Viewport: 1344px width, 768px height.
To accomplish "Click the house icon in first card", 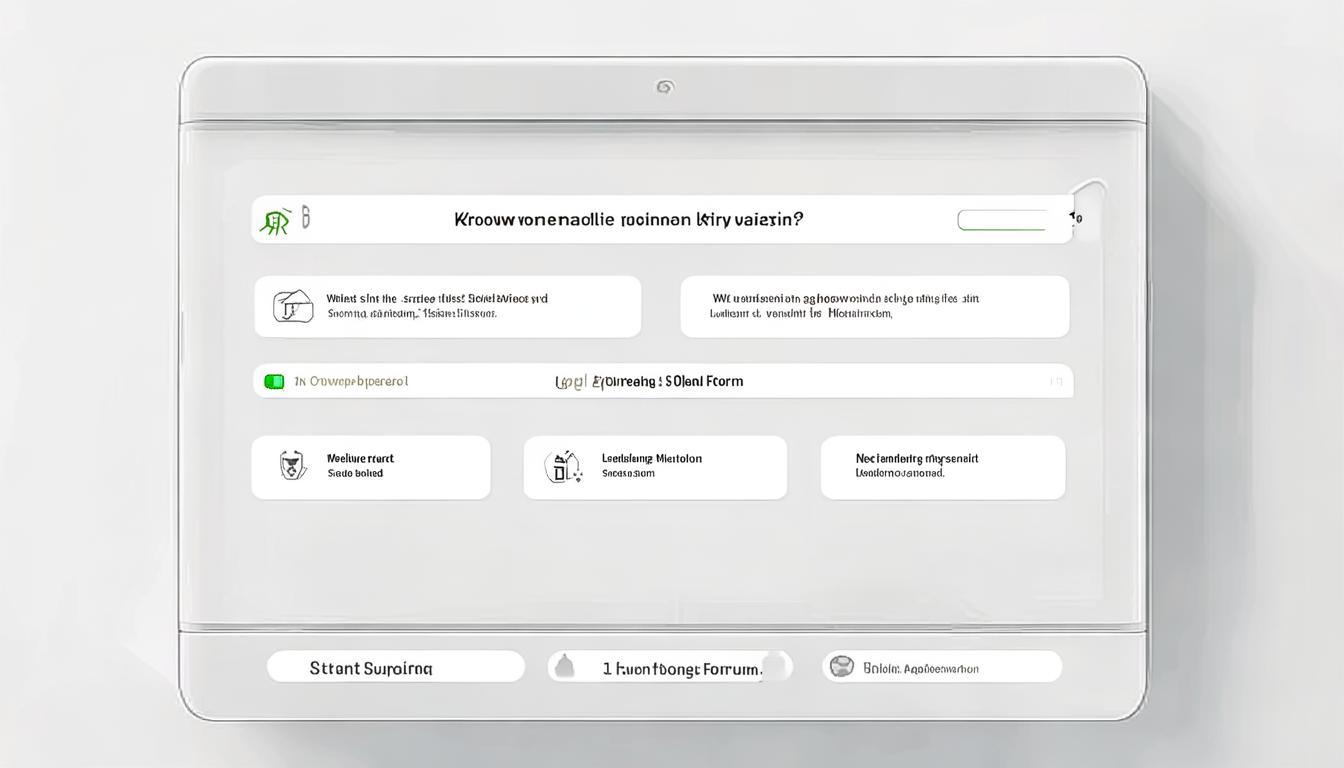I will coord(292,306).
